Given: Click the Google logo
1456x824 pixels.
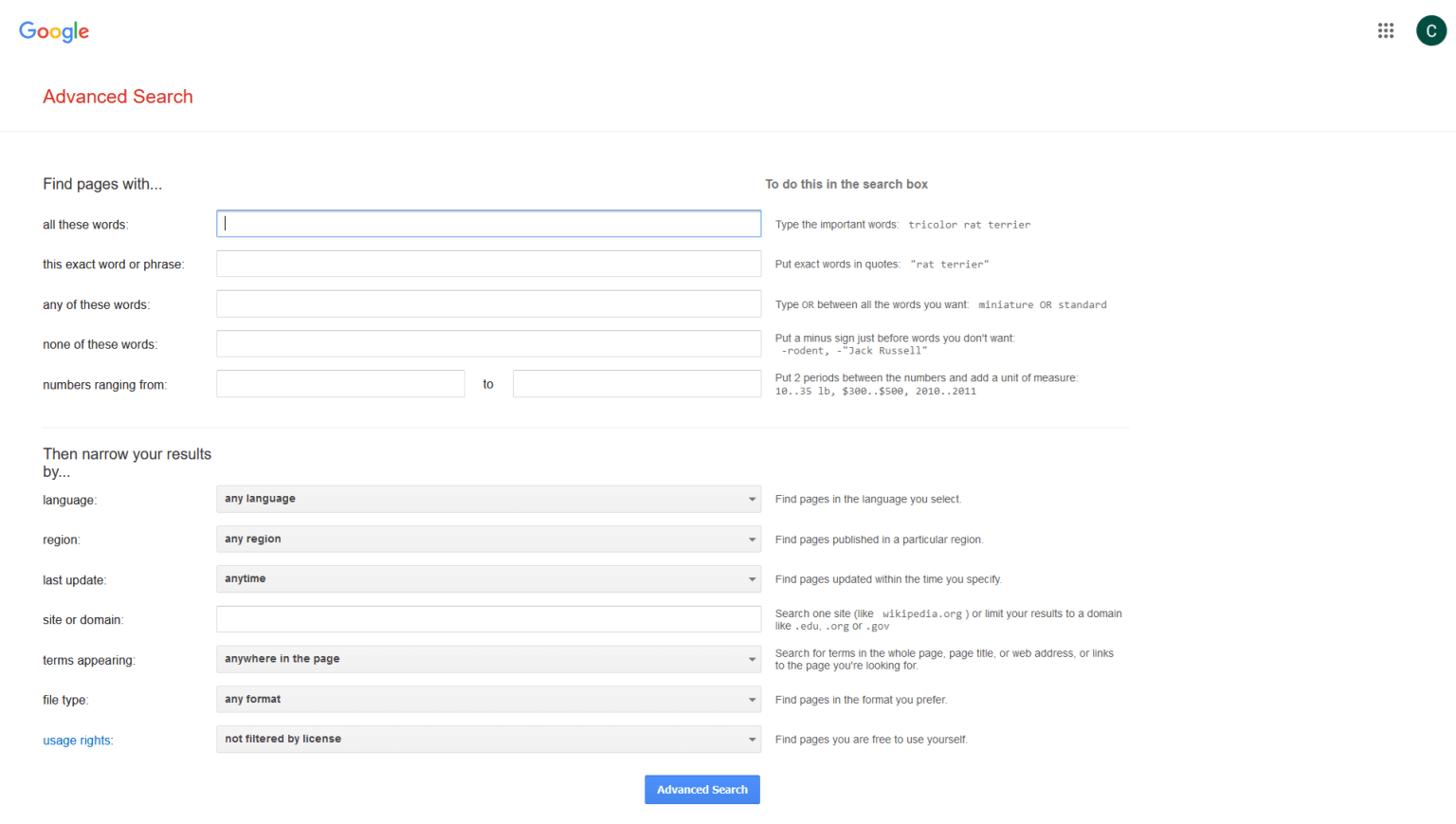Looking at the screenshot, I should [x=54, y=31].
